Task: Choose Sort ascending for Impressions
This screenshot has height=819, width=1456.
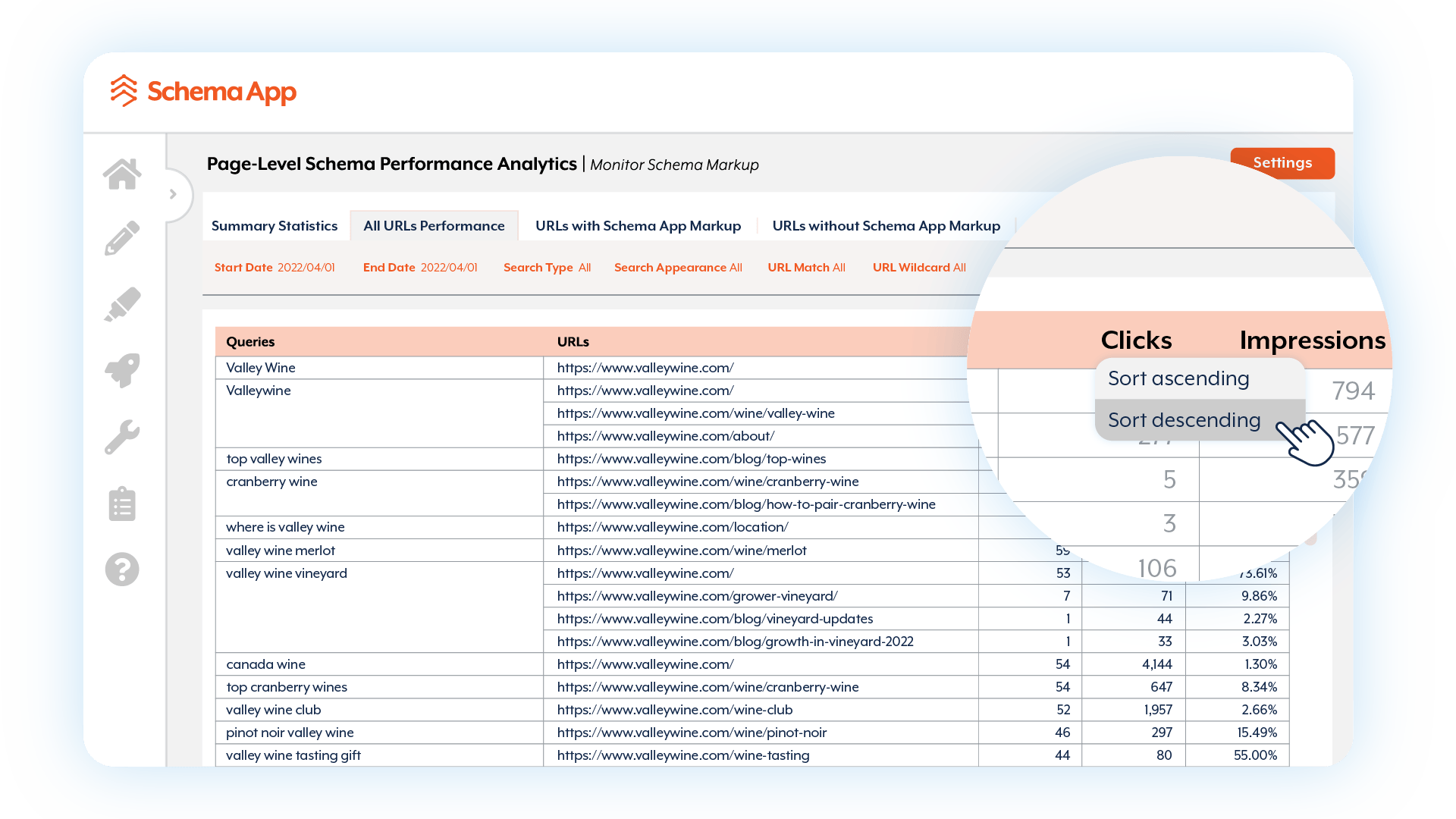Action: 1178,378
